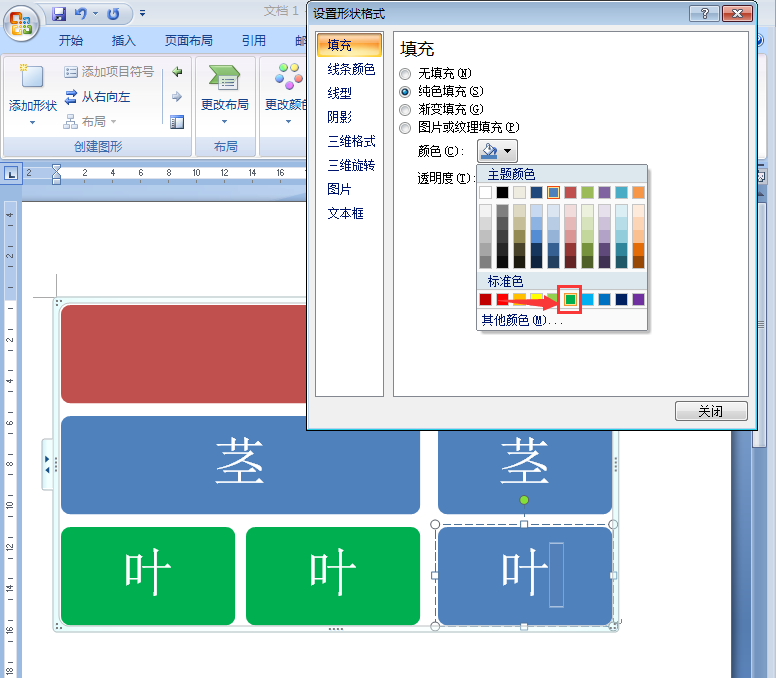776x678 pixels.
Task: Close the 设置形状格式 dialog
Action: [x=737, y=13]
